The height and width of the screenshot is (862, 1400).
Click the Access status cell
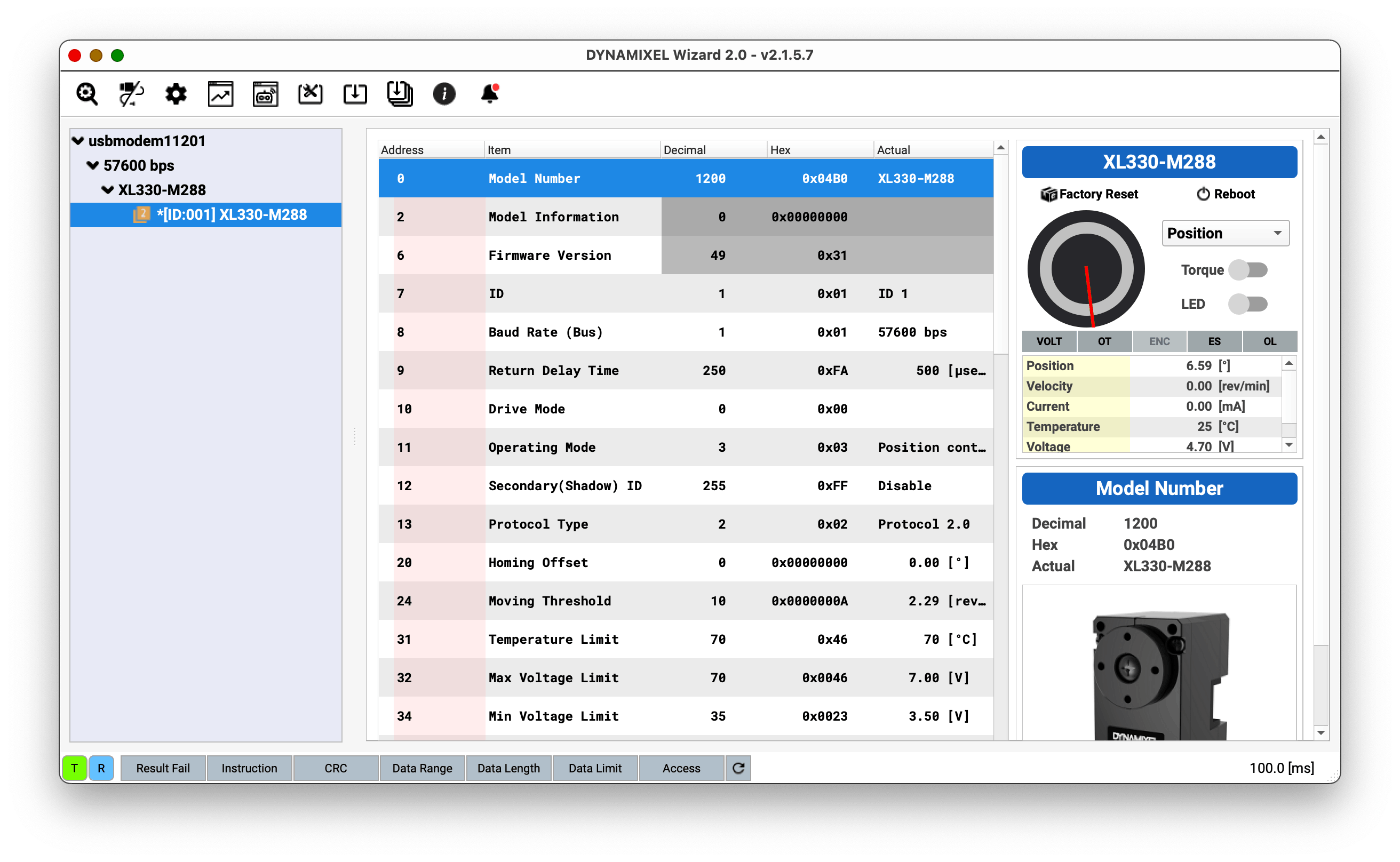682,768
